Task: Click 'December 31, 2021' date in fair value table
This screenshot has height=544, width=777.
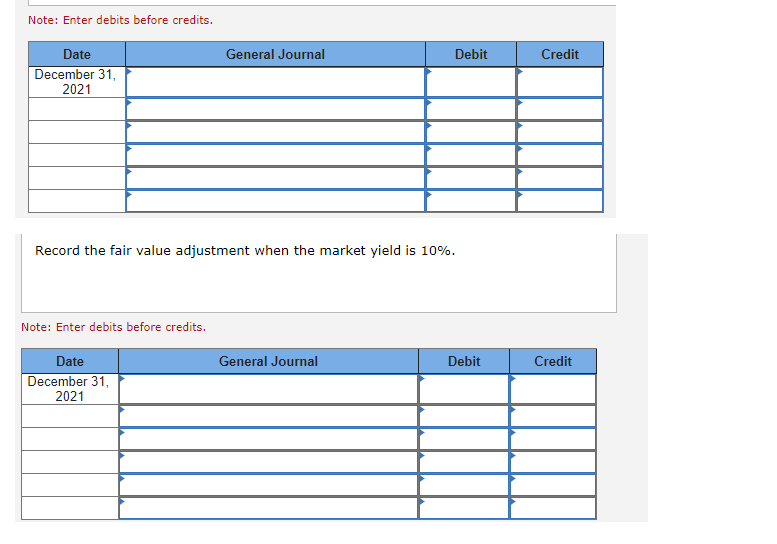Action: point(69,389)
